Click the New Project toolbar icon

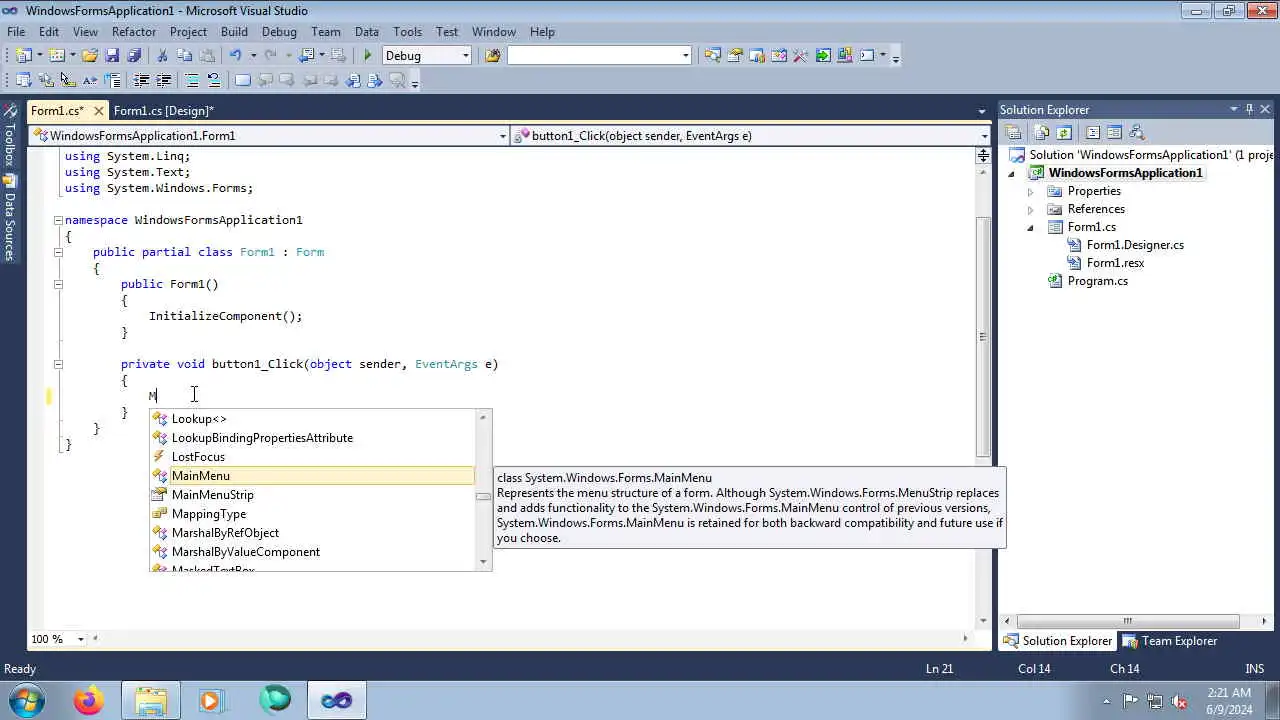(x=23, y=56)
